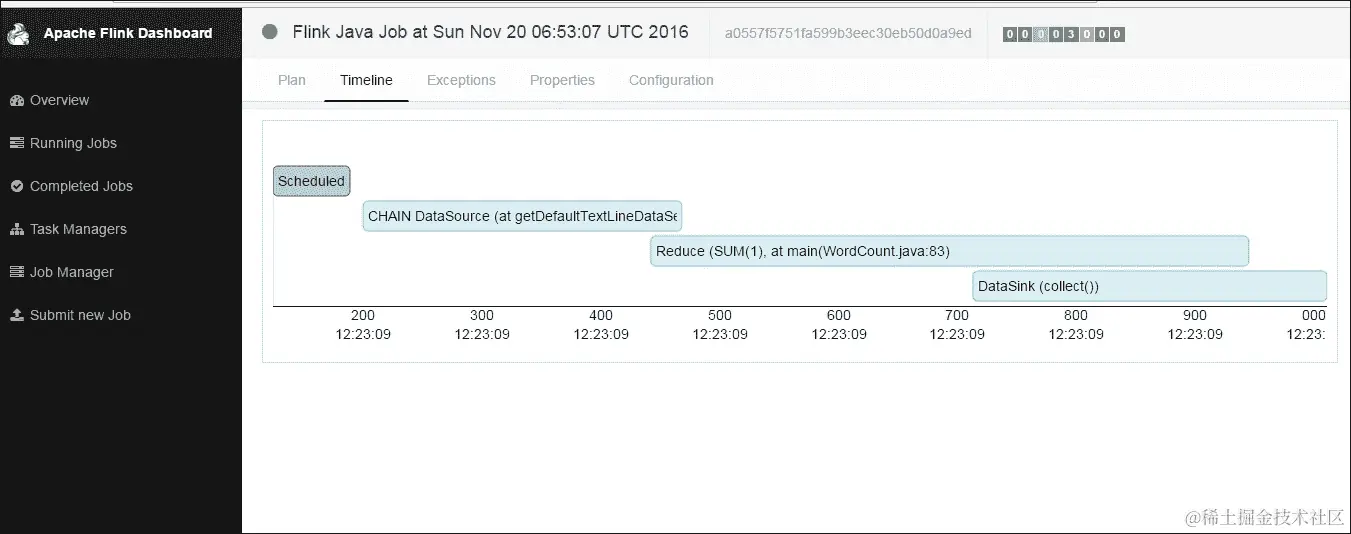
Task: Open the Plan tab
Action: click(x=292, y=80)
